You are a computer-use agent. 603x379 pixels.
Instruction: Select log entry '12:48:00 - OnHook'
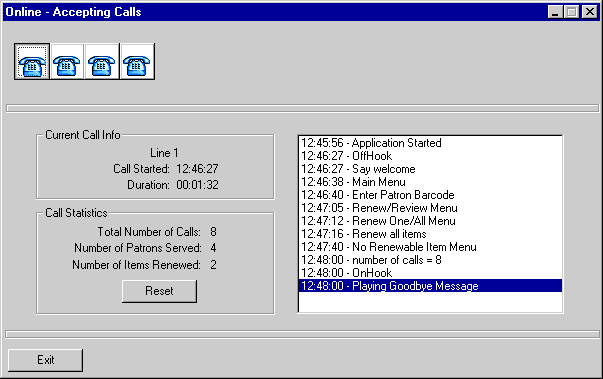tap(430, 273)
